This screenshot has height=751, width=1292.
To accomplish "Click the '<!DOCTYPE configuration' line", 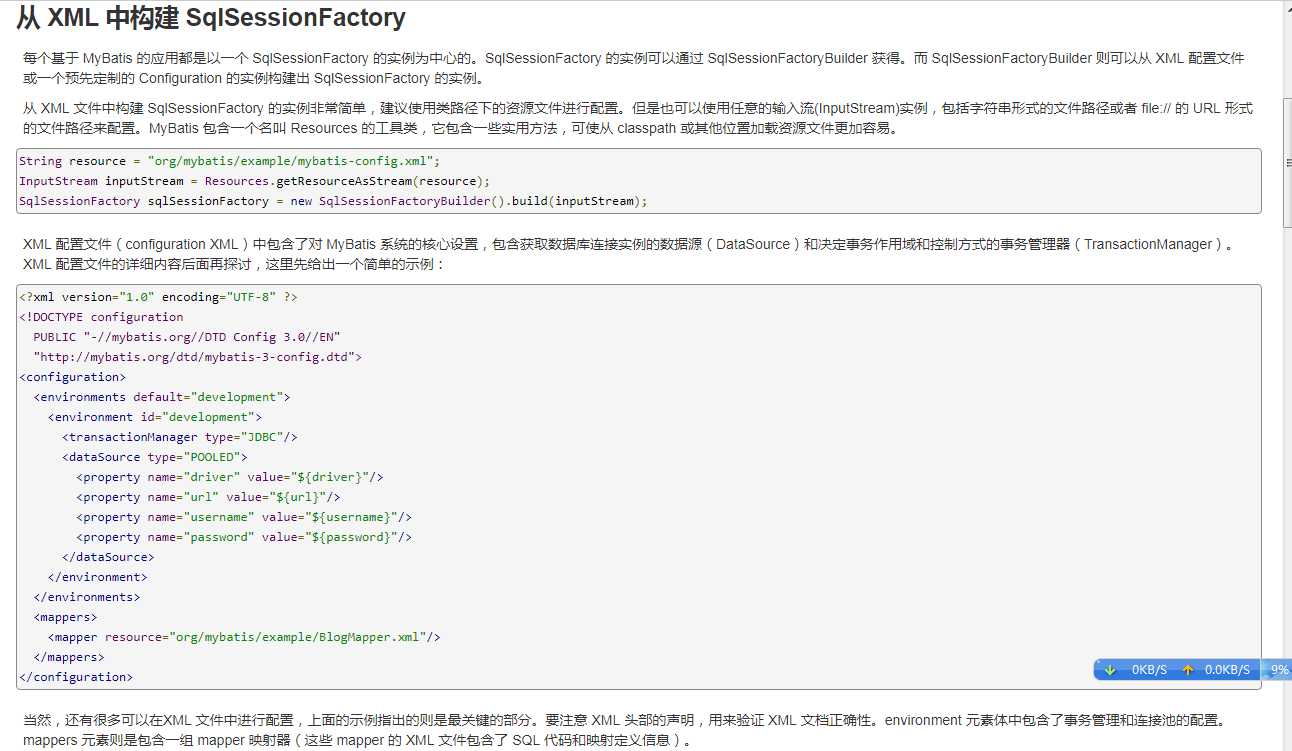I will 101,317.
